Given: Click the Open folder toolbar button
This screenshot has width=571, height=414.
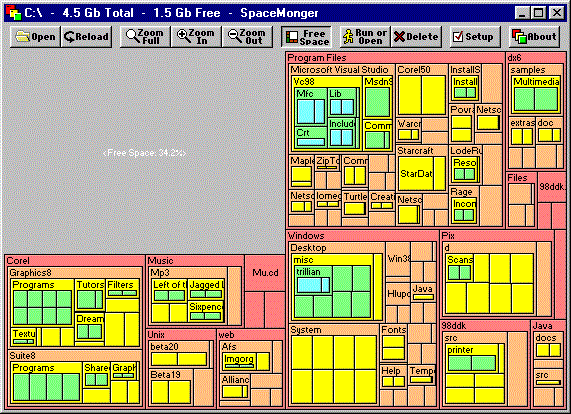Looking at the screenshot, I should coord(35,37).
